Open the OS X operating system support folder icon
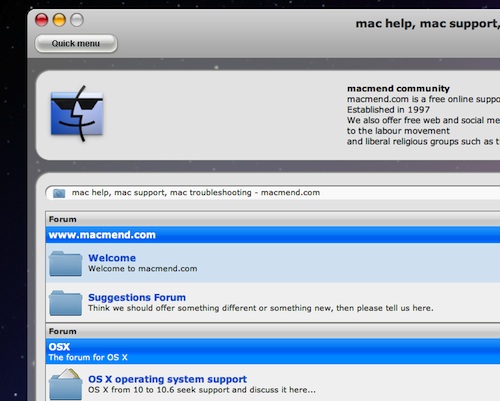The image size is (500, 401). (x=66, y=384)
